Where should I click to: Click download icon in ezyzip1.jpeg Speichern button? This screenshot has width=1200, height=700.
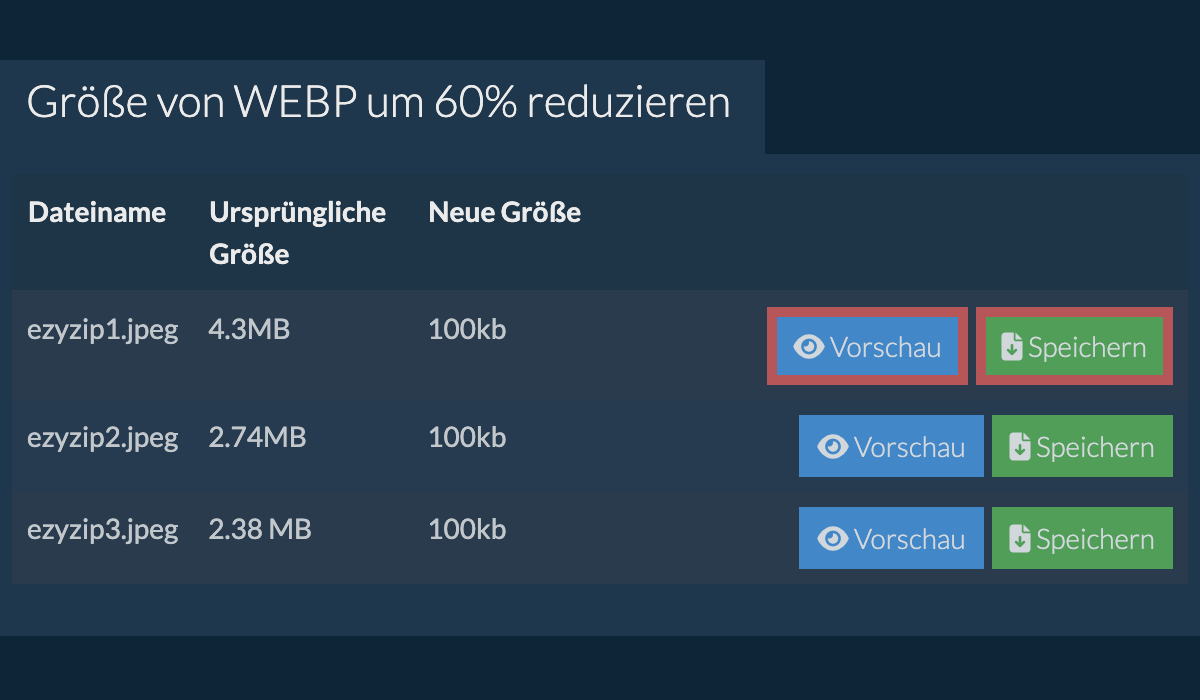pyautogui.click(x=1012, y=347)
